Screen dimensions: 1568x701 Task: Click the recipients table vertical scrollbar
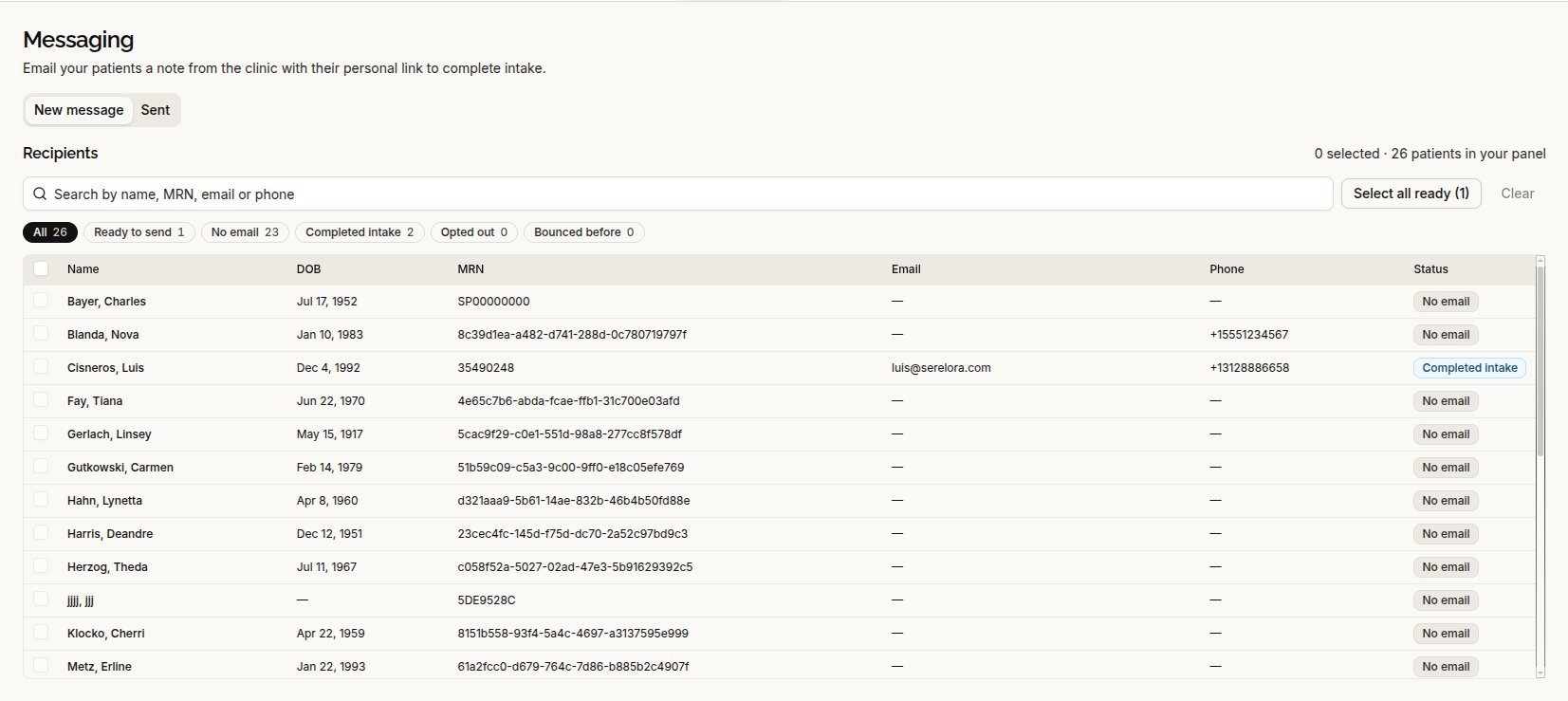point(1540,360)
